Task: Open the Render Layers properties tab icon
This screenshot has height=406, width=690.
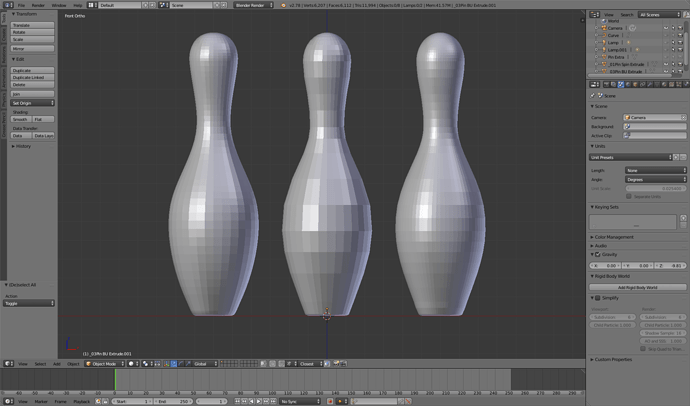Action: click(x=613, y=84)
